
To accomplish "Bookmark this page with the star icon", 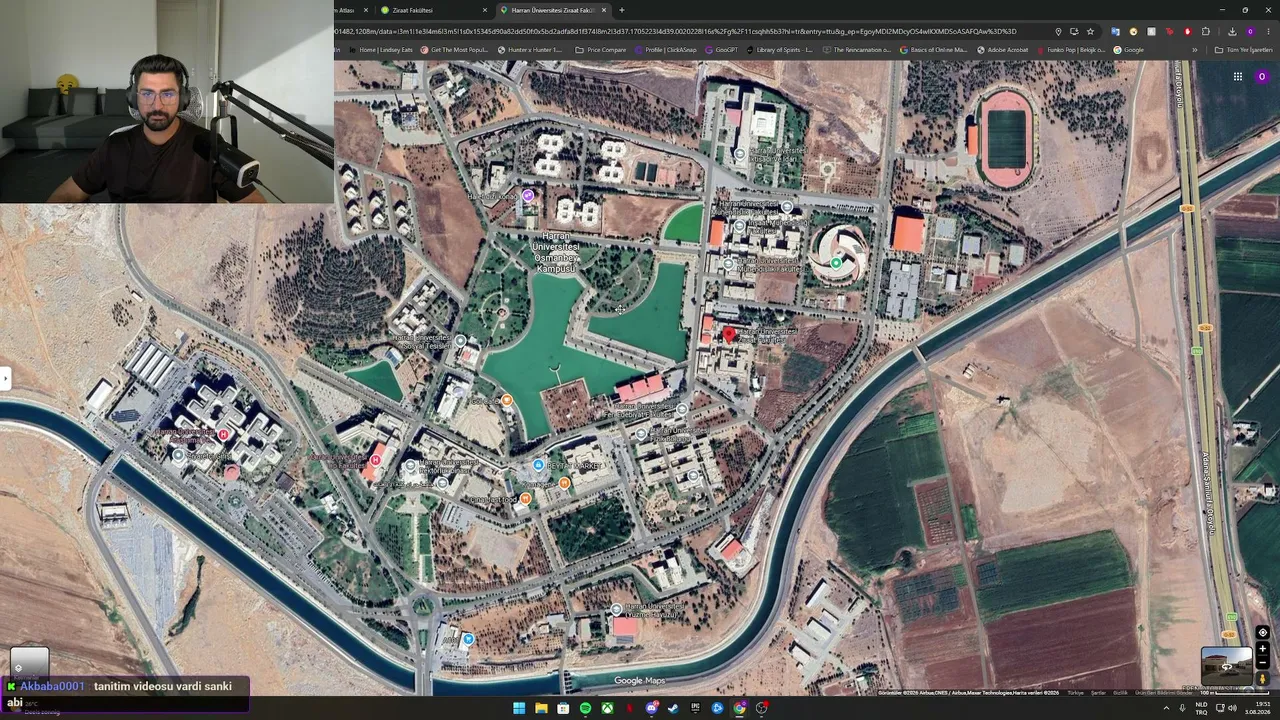I will 1090,31.
